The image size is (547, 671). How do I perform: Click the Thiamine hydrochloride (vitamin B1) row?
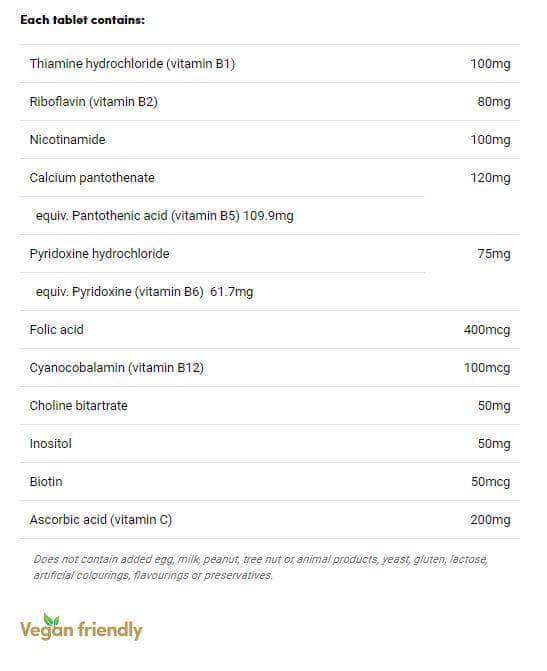click(x=270, y=64)
